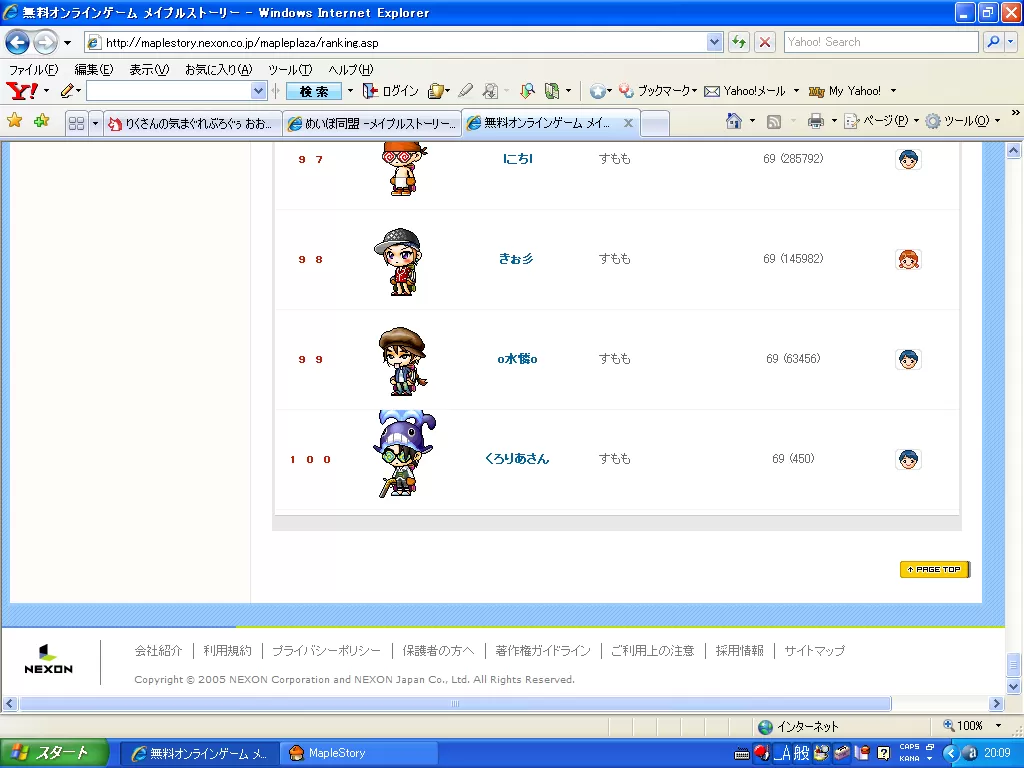Open the 表示(V) menu

[x=149, y=69]
